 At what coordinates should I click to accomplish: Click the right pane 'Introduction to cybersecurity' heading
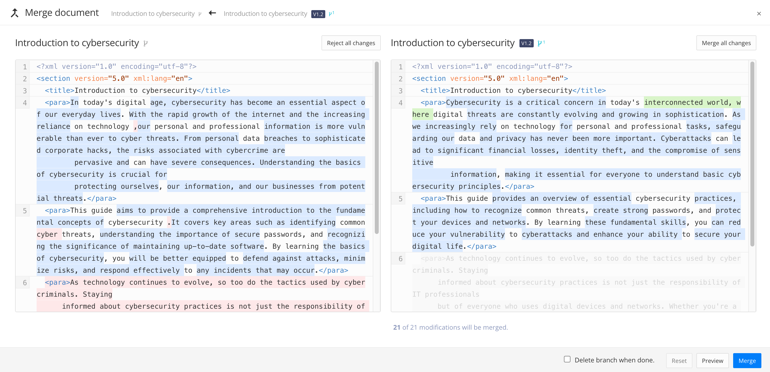pos(452,43)
